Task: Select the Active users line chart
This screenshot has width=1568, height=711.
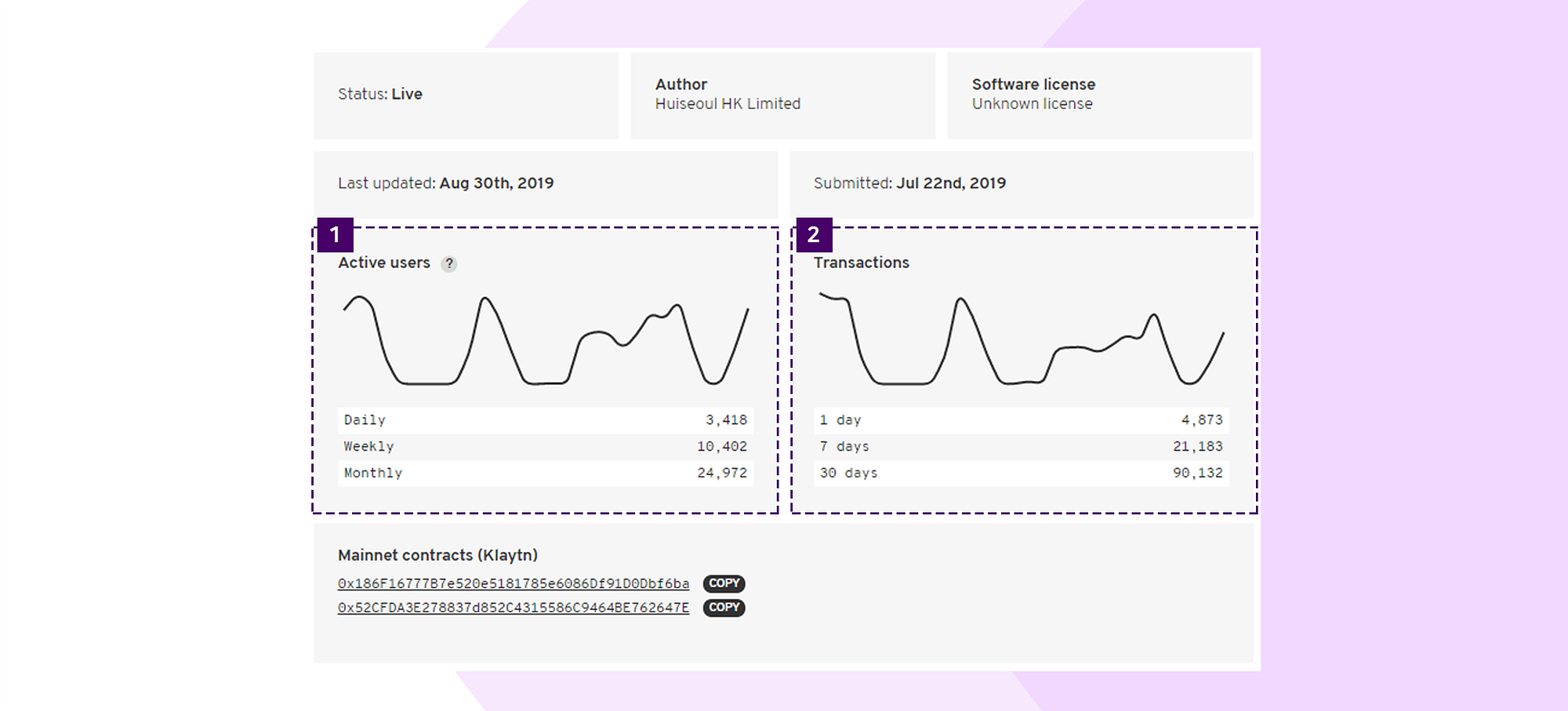Action: tap(546, 340)
